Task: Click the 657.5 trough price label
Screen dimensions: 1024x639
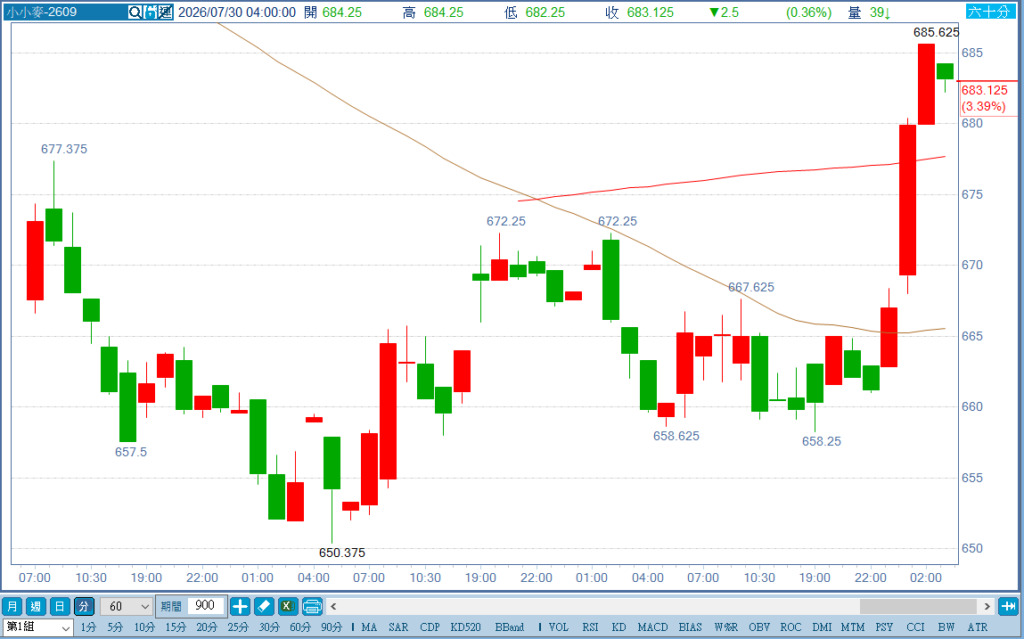Action: point(131,451)
